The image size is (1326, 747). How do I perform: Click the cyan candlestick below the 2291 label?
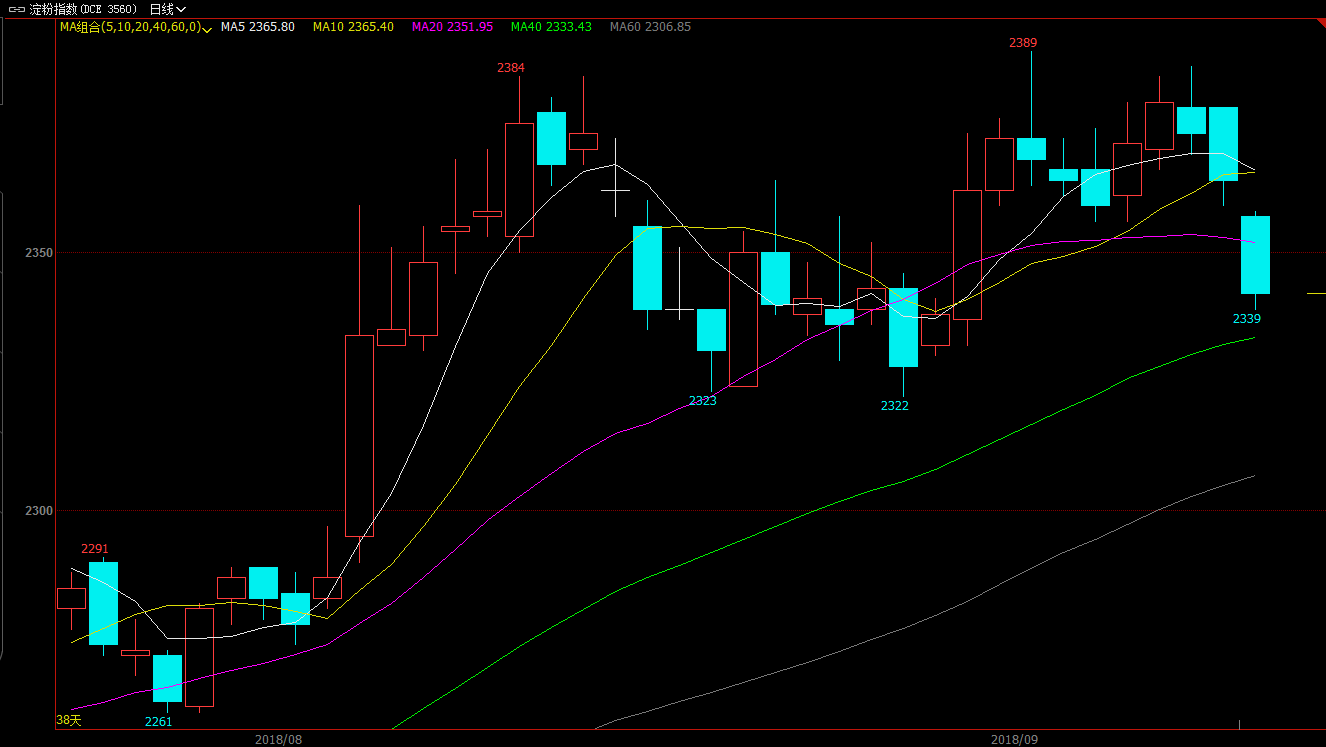pos(103,603)
